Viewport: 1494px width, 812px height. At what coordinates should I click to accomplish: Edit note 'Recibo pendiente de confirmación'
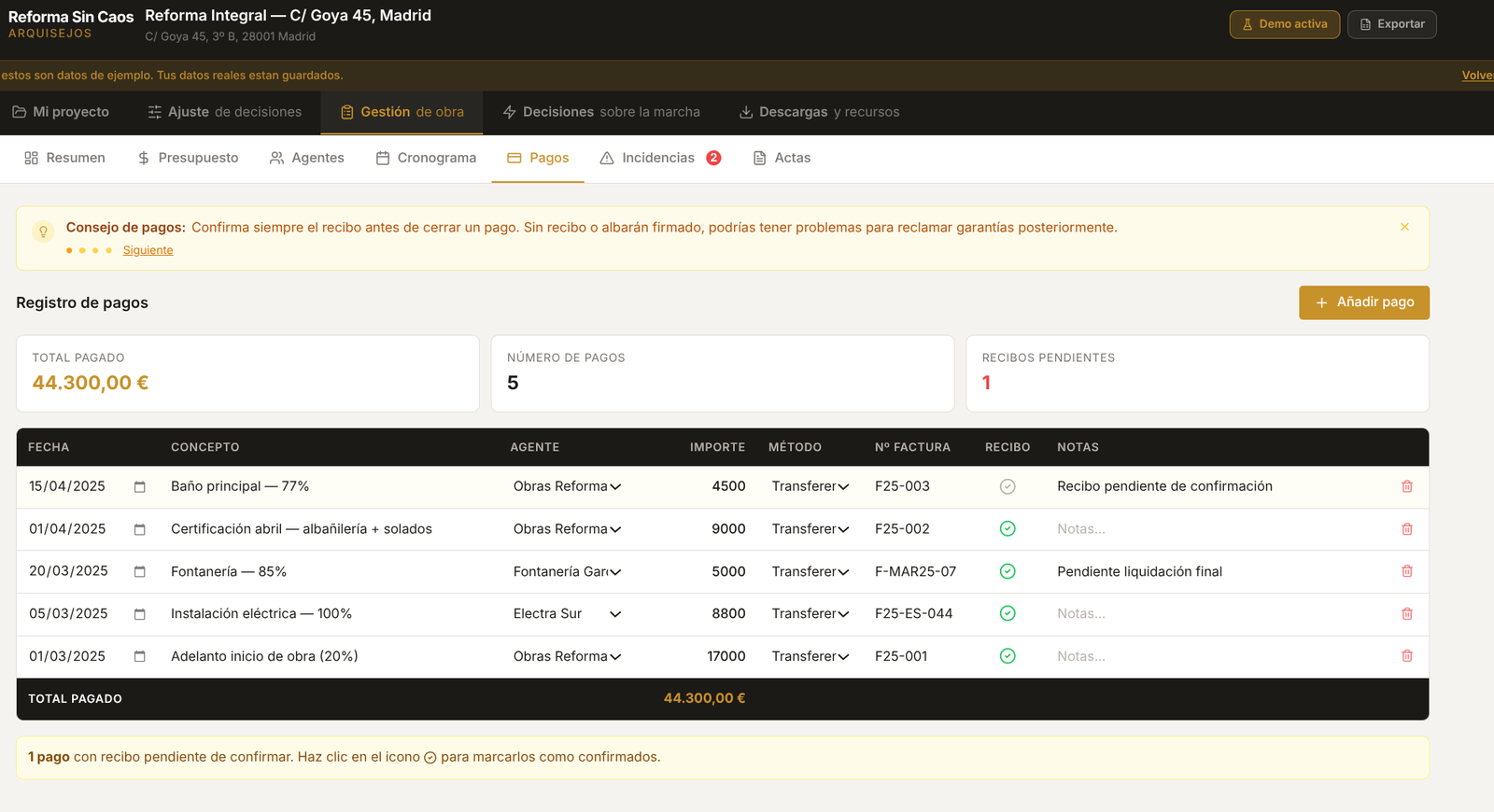[x=1219, y=486]
